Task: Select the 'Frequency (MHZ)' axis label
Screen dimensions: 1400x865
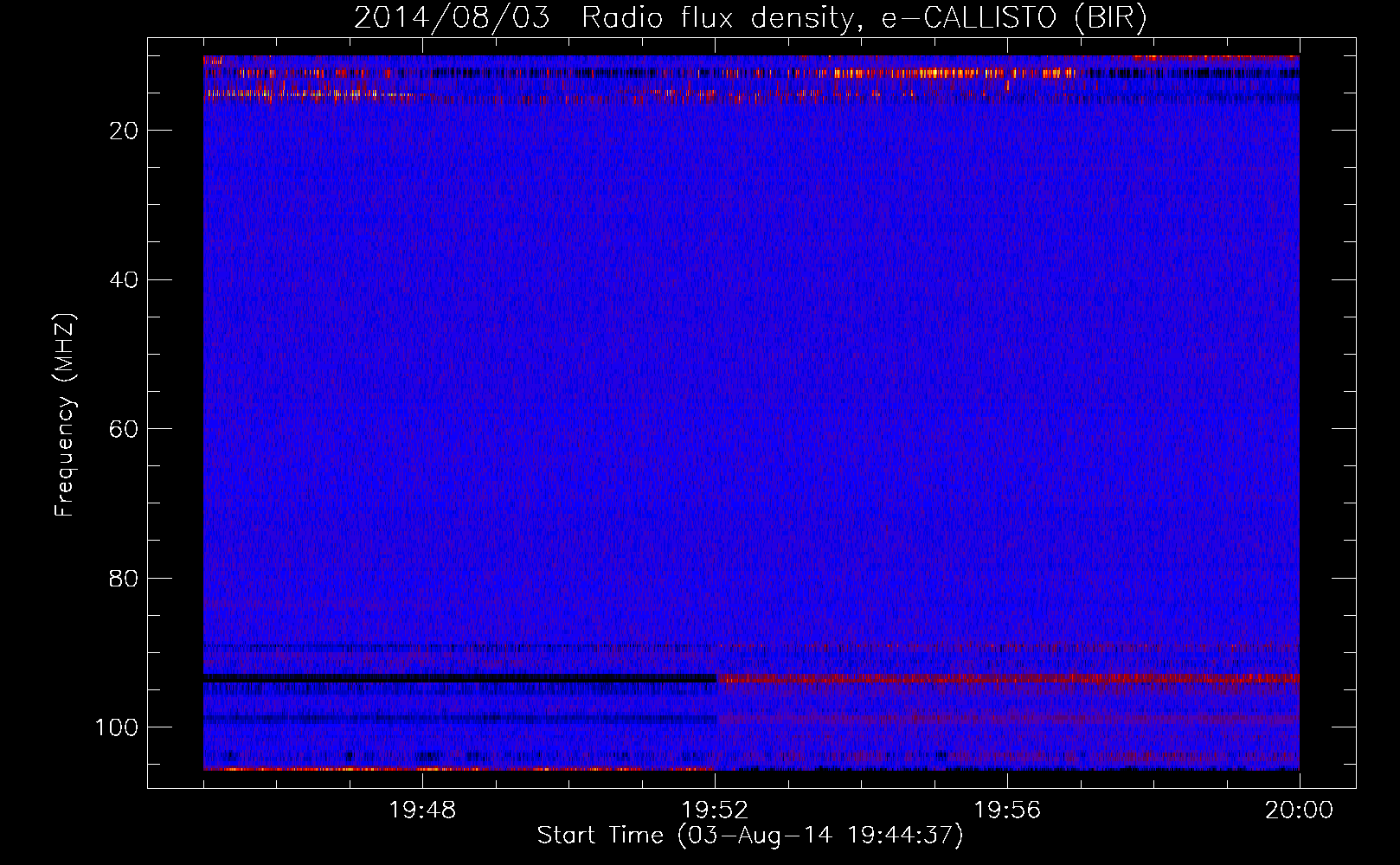Action: pos(65,415)
